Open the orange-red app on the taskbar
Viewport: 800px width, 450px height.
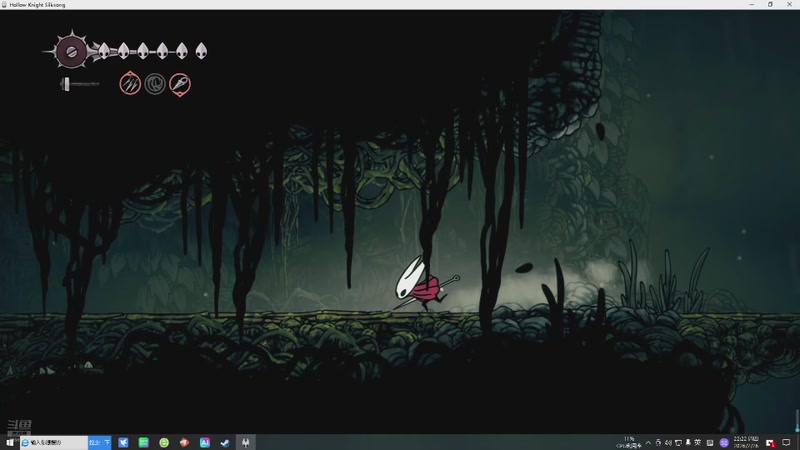[184, 442]
